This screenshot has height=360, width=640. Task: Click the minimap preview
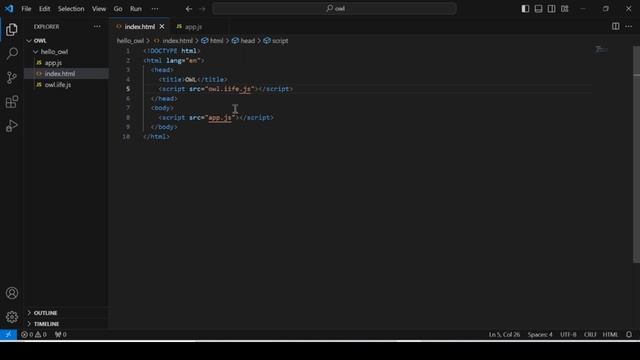tap(601, 50)
